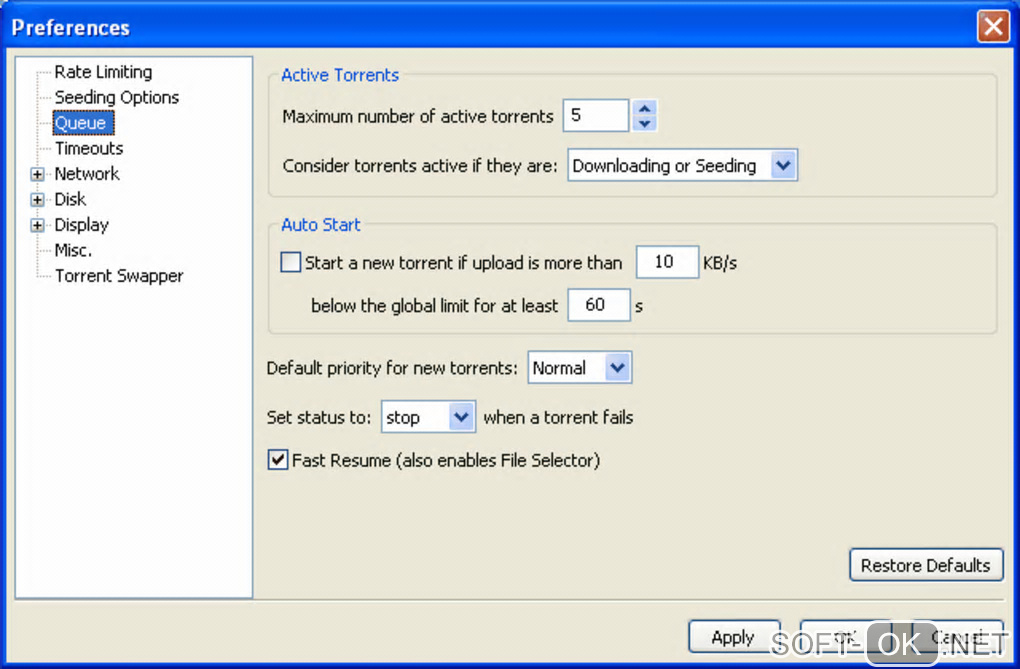This screenshot has width=1020, height=669.
Task: Select the Display category label
Action: pos(81,225)
